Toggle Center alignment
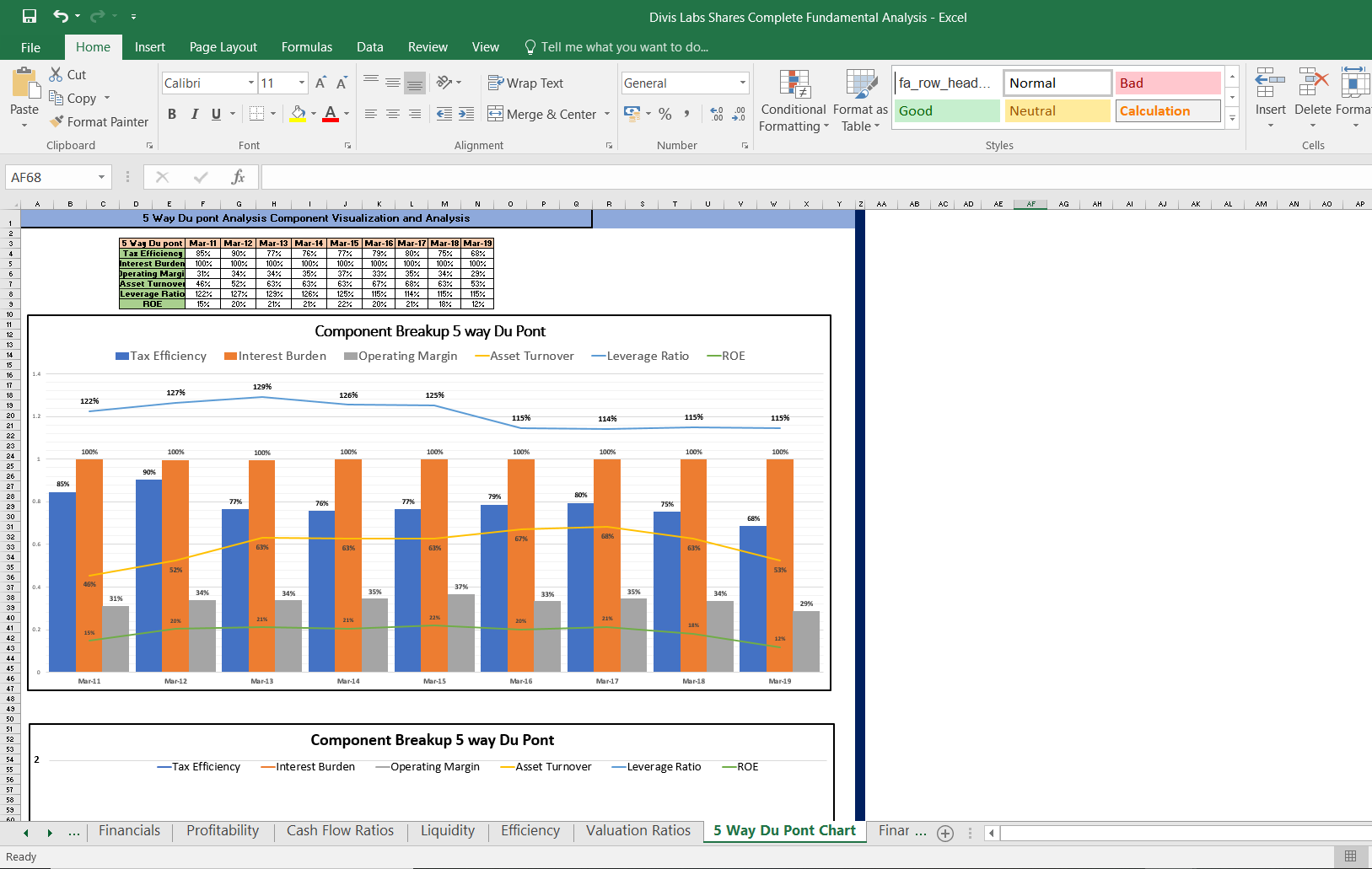The width and height of the screenshot is (1372, 869). [393, 114]
